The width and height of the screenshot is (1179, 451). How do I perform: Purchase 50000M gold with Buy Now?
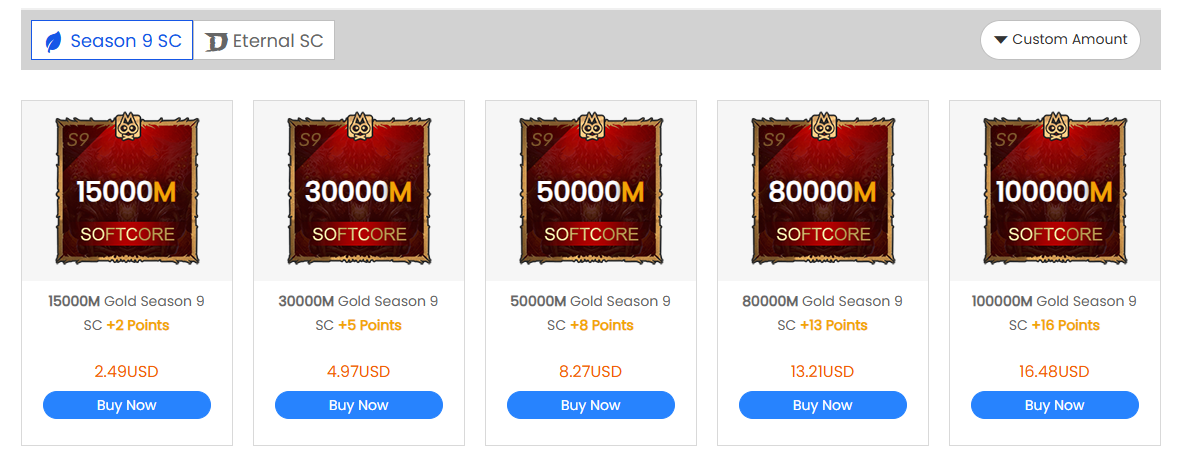591,405
